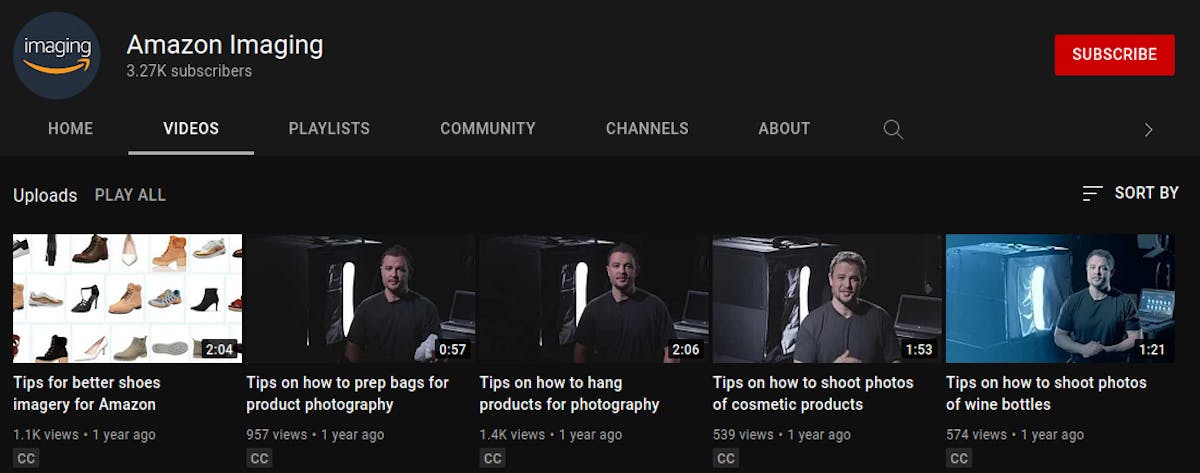Viewport: 1200px width, 473px height.
Task: Click '574 views • 1 year ago' text
Action: (1015, 435)
